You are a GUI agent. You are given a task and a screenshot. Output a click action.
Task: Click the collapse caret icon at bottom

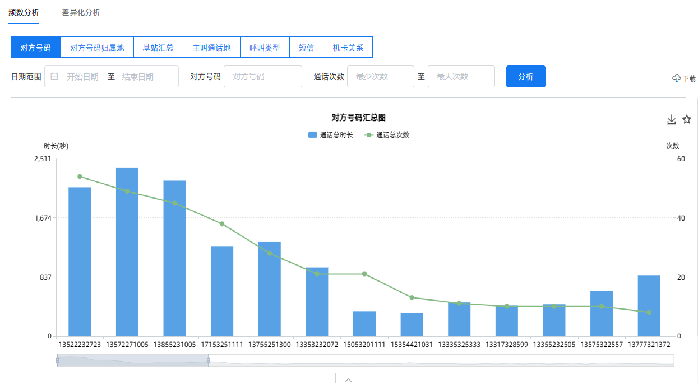point(349,380)
